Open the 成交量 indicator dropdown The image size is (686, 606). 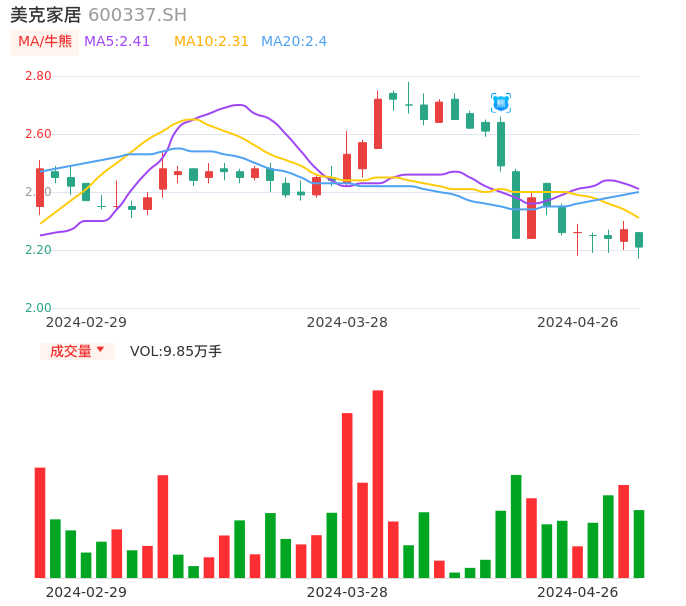[77, 351]
